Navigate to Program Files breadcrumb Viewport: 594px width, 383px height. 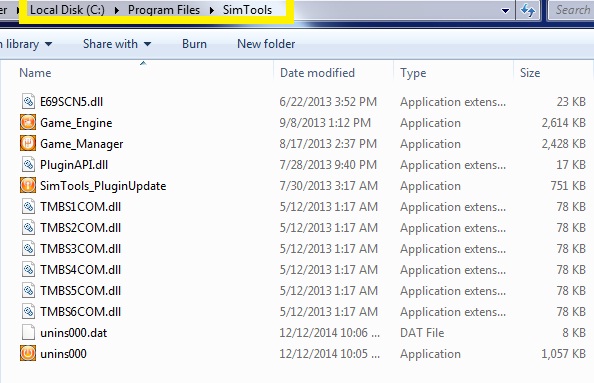coord(164,10)
